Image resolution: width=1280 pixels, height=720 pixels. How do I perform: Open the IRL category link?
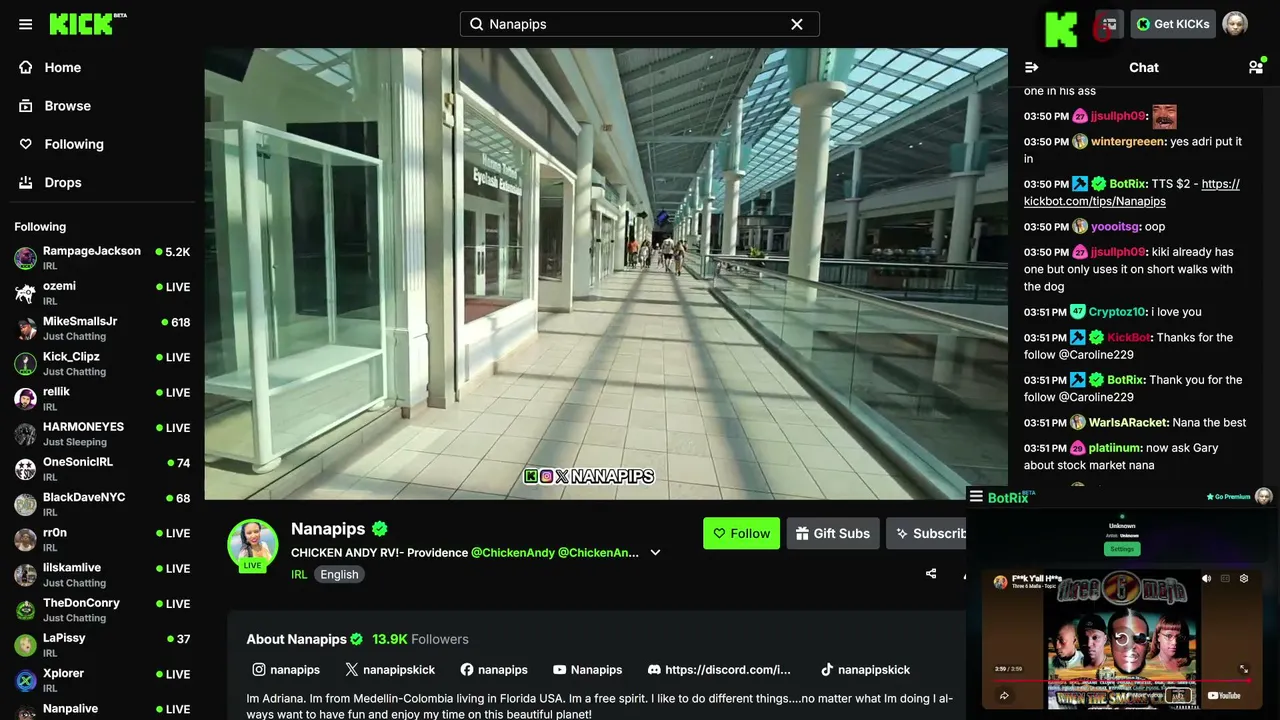coord(299,574)
